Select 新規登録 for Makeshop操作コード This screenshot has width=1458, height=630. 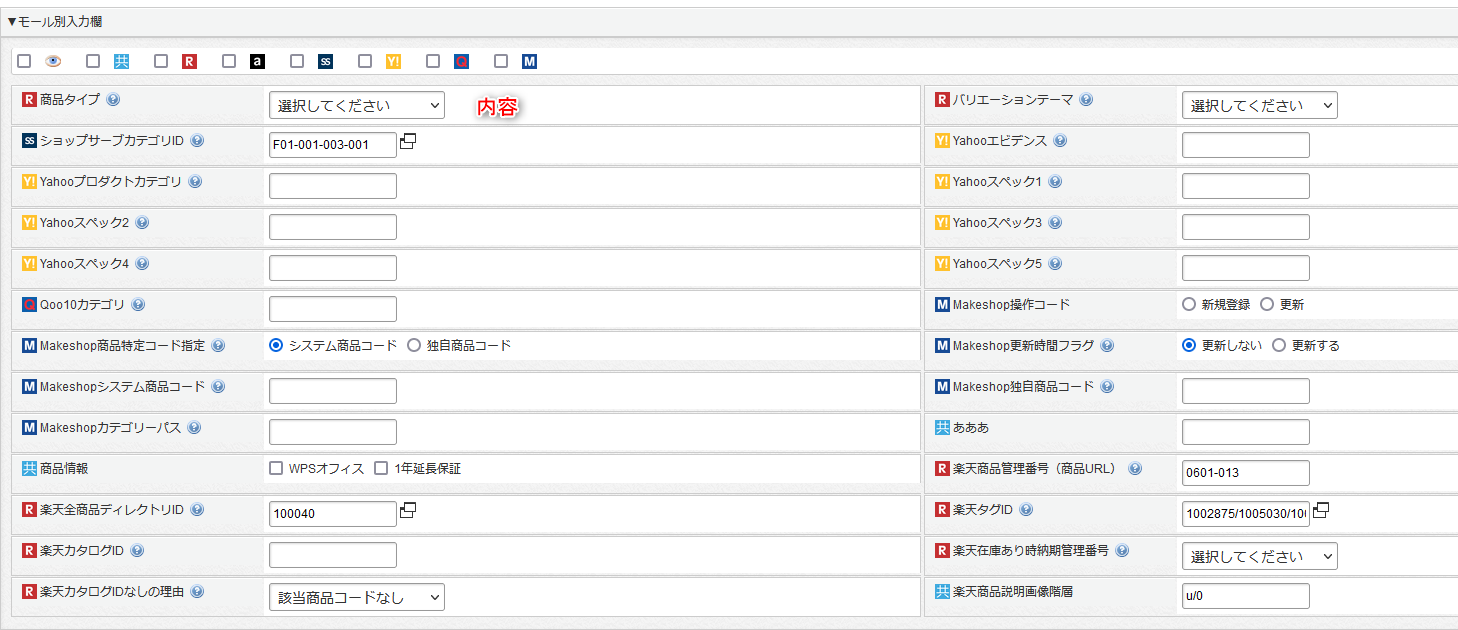(1189, 304)
